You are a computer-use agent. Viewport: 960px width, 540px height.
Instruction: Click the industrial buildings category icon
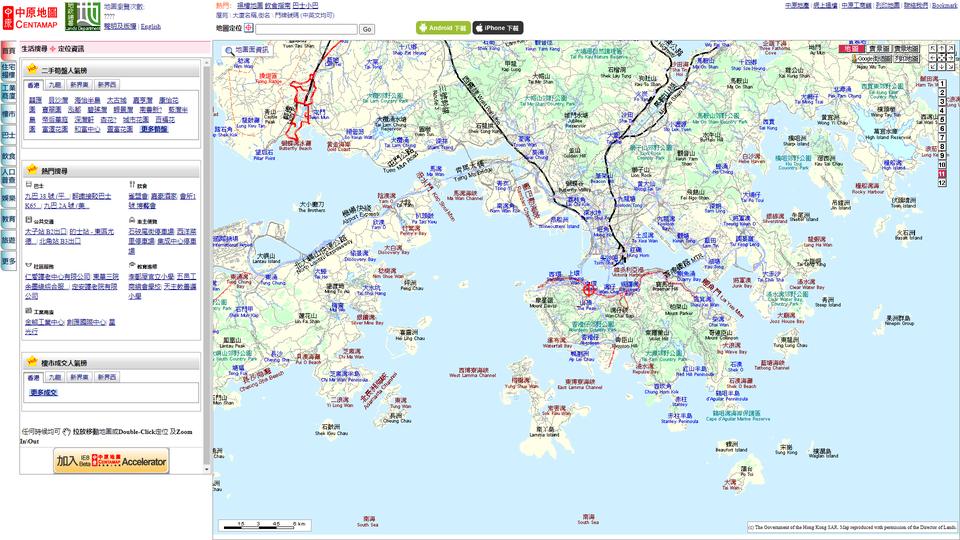click(x=28, y=311)
